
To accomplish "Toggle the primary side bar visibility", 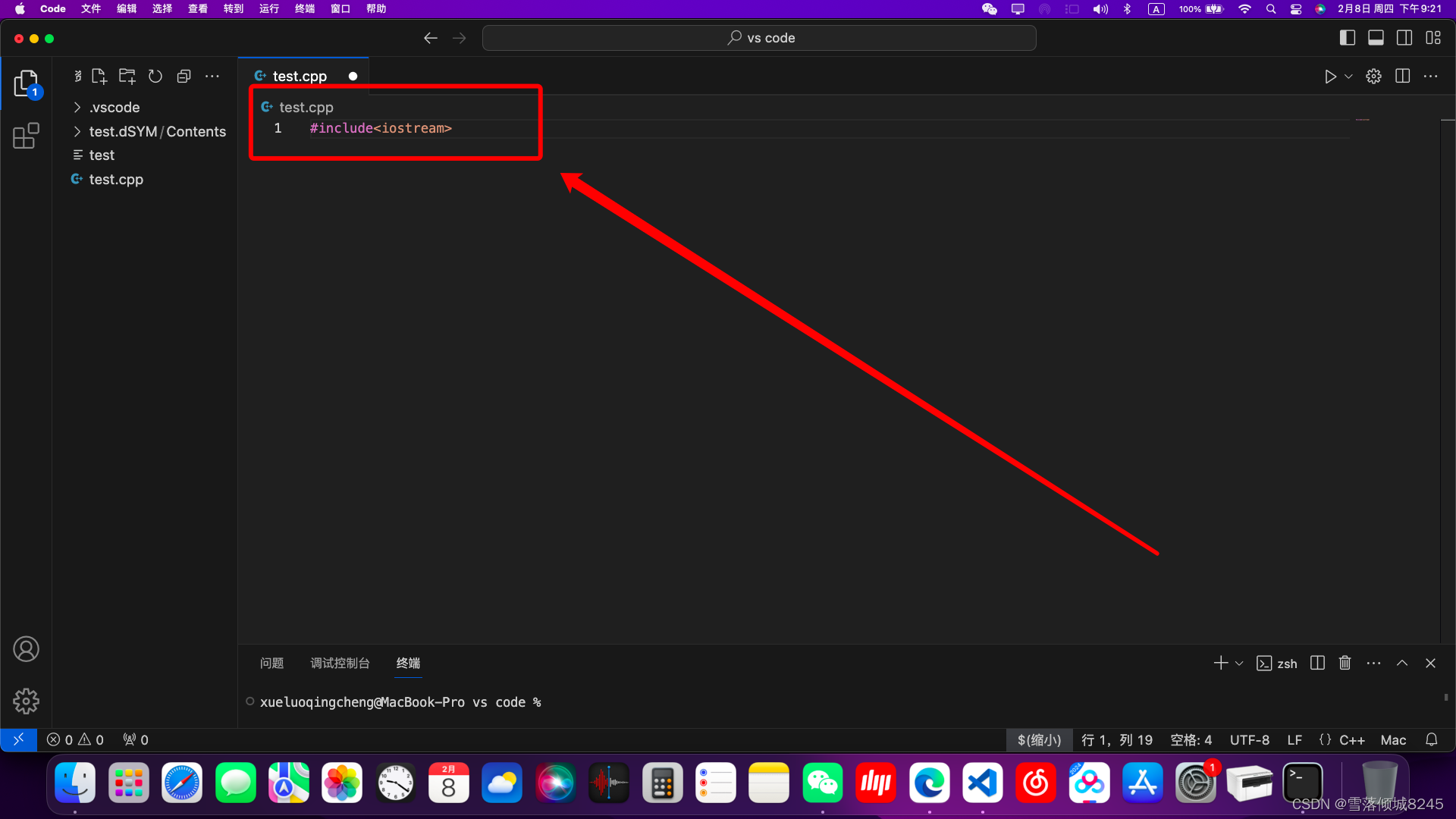I will 1347,38.
